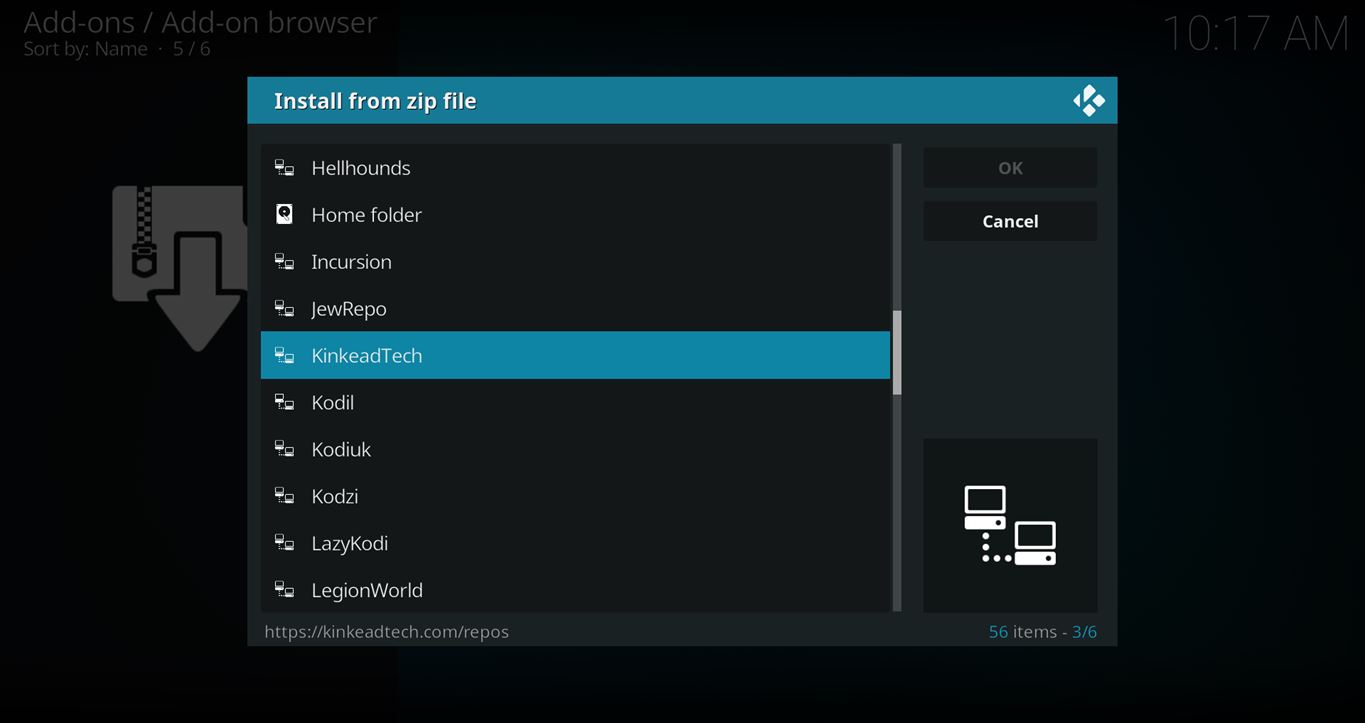Click the large network preview thumbnail
The width and height of the screenshot is (1365, 723).
pyautogui.click(x=1009, y=525)
